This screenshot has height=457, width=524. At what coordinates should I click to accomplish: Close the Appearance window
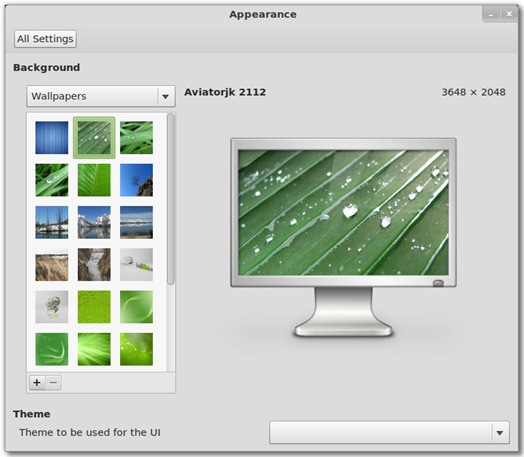(509, 14)
